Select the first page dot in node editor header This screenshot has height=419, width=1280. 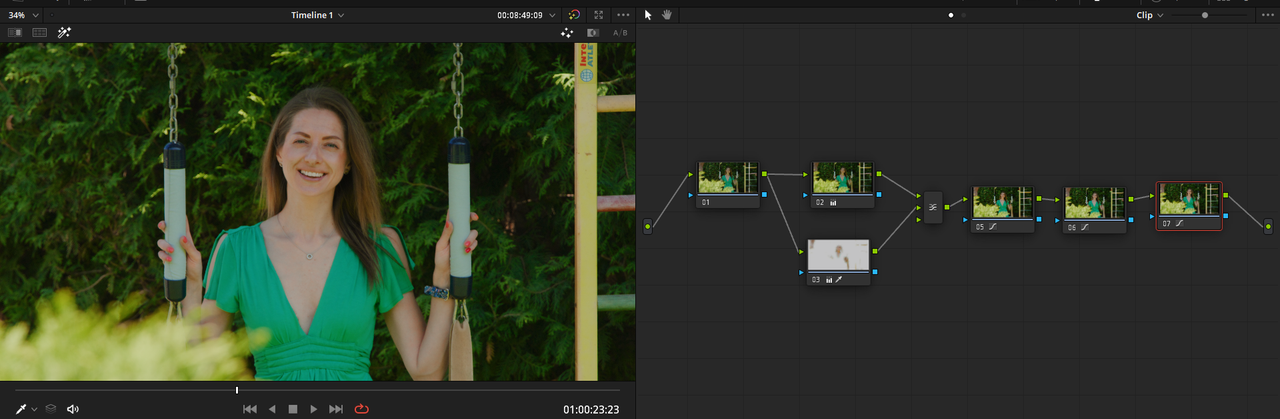pos(950,16)
